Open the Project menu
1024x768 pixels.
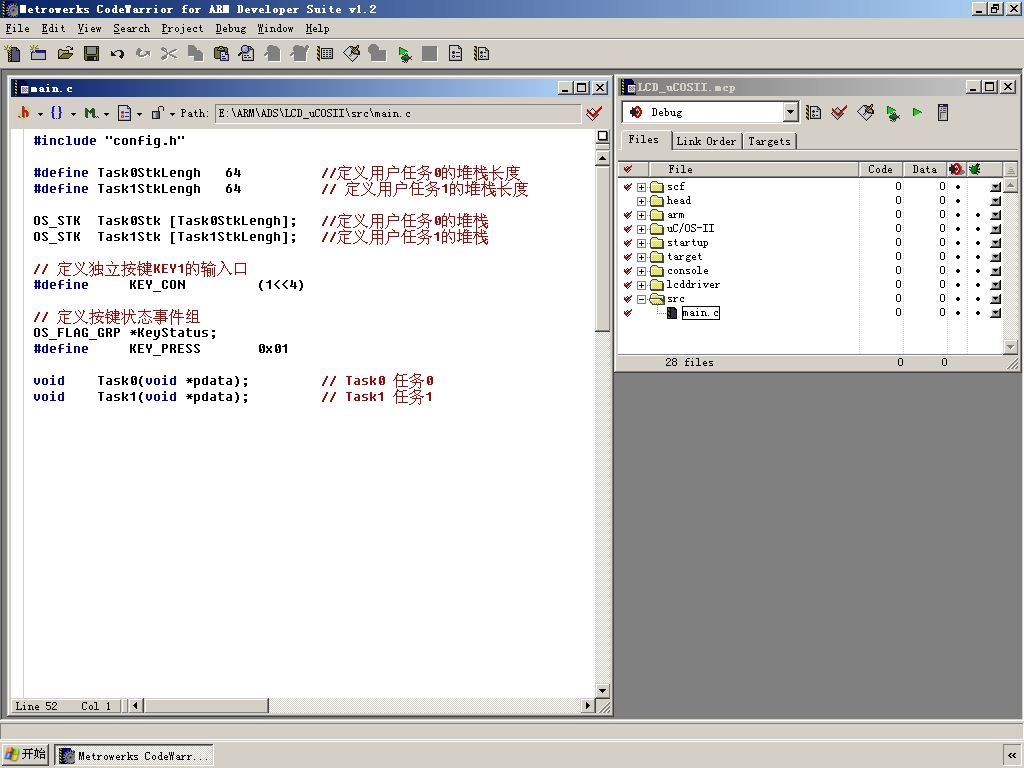(x=182, y=28)
